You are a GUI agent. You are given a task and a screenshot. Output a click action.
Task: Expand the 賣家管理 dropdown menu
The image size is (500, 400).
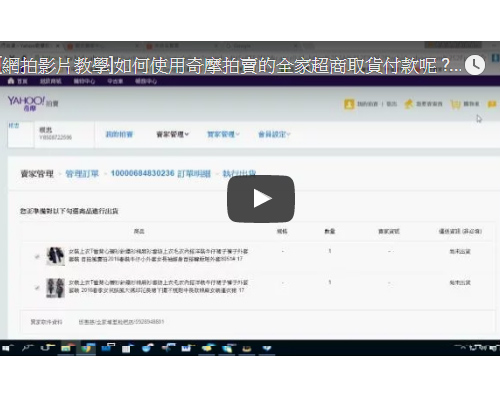[173, 134]
